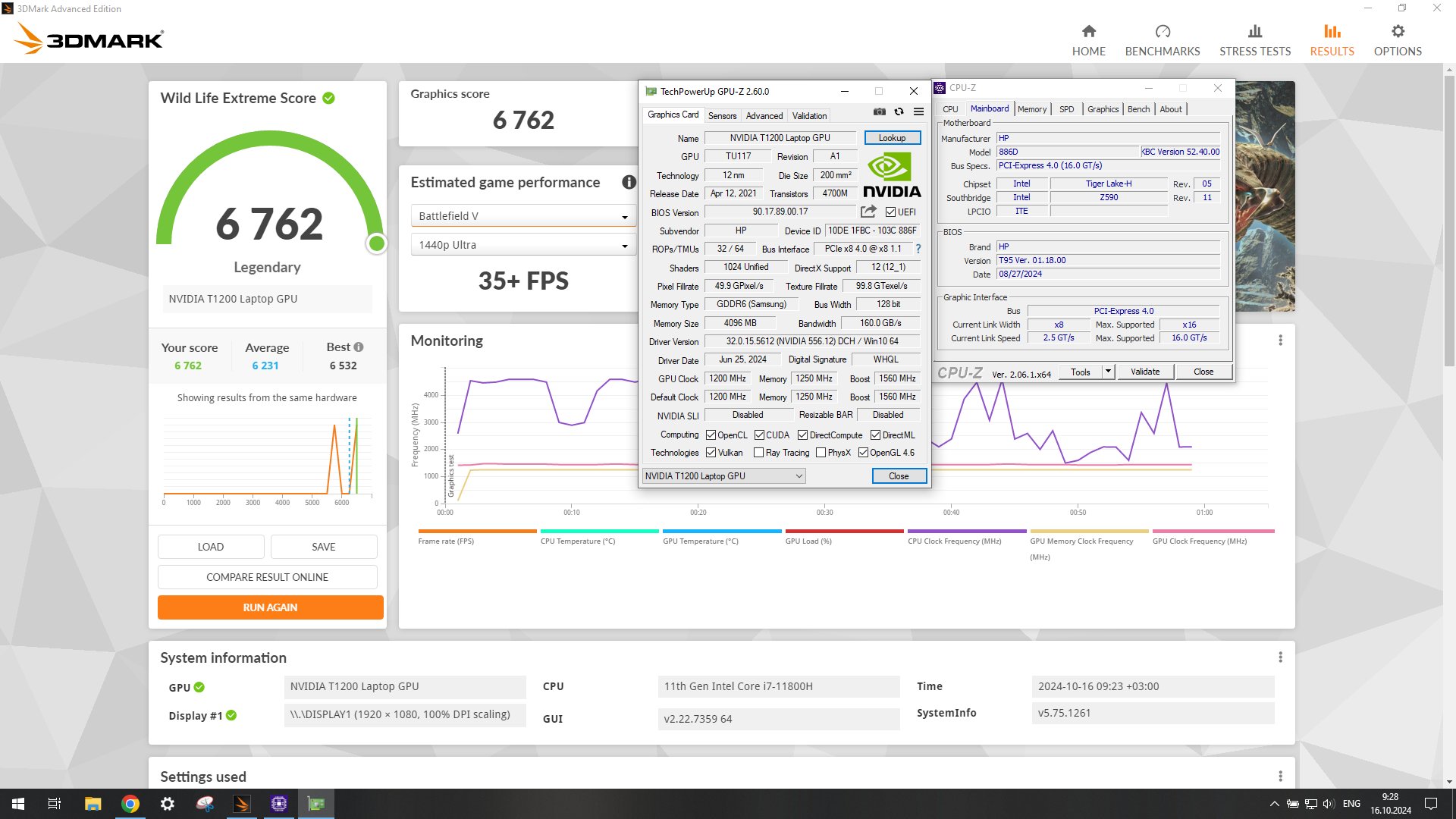Open the Settings used three-dot menu

(1280, 777)
